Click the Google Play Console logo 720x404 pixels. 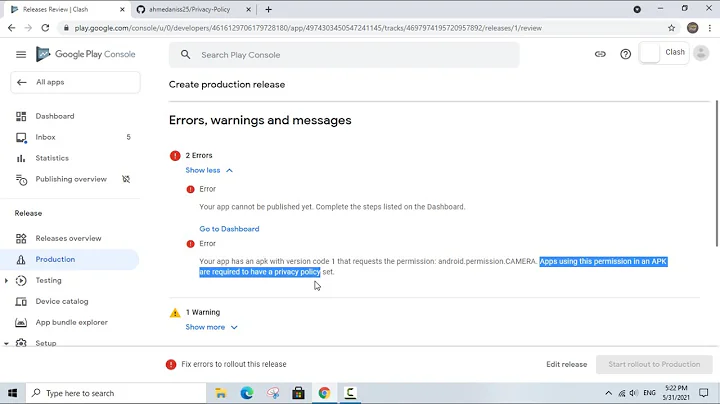coord(86,54)
